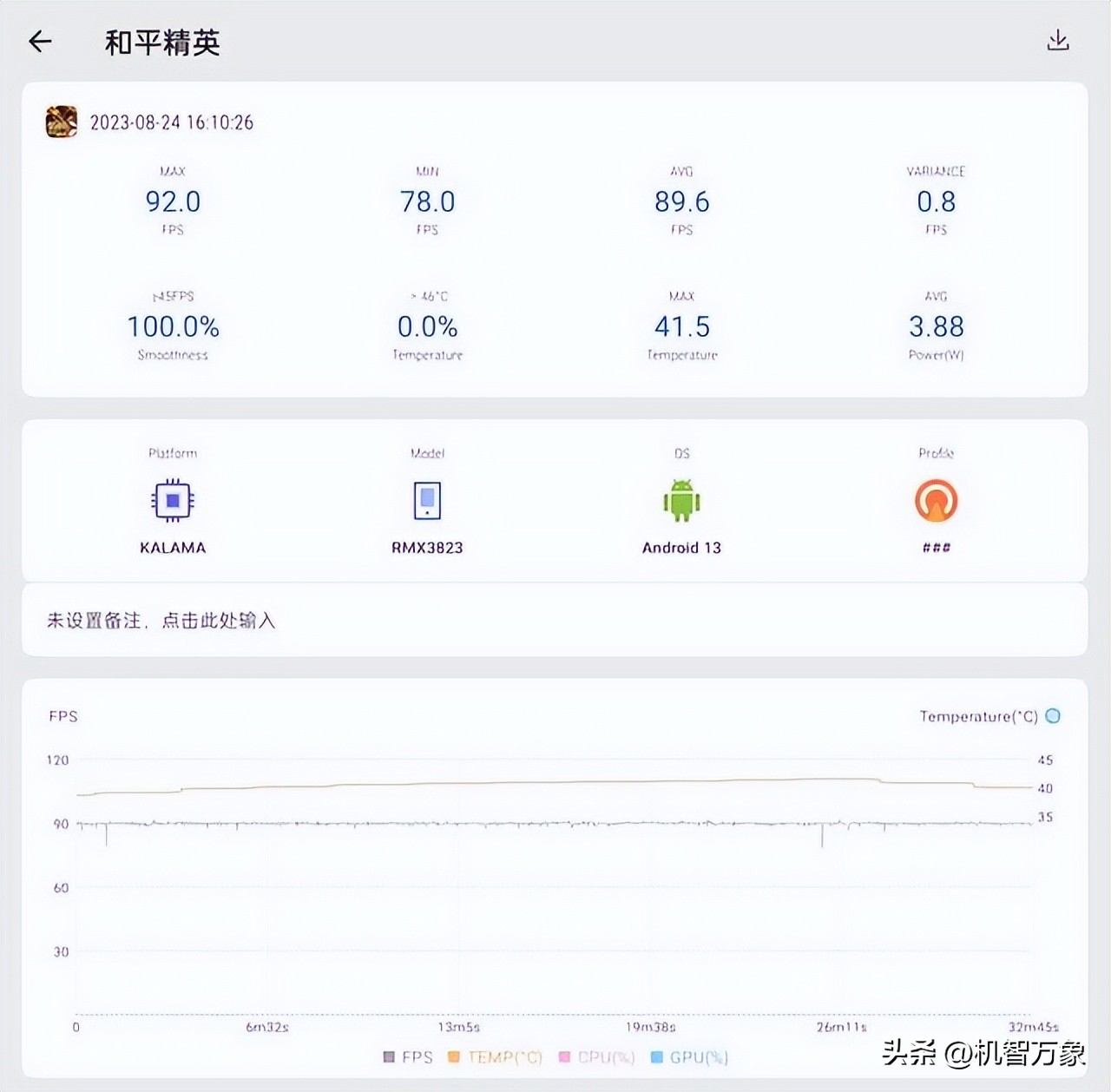
Task: Click the back arrow at top left
Action: pos(40,41)
